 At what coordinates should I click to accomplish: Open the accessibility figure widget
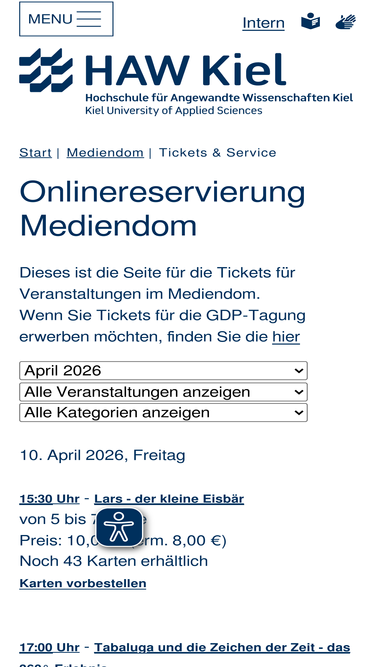tap(119, 527)
